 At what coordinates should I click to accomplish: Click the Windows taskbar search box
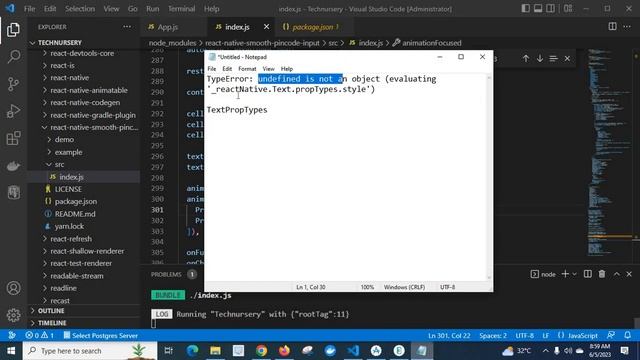[90, 351]
